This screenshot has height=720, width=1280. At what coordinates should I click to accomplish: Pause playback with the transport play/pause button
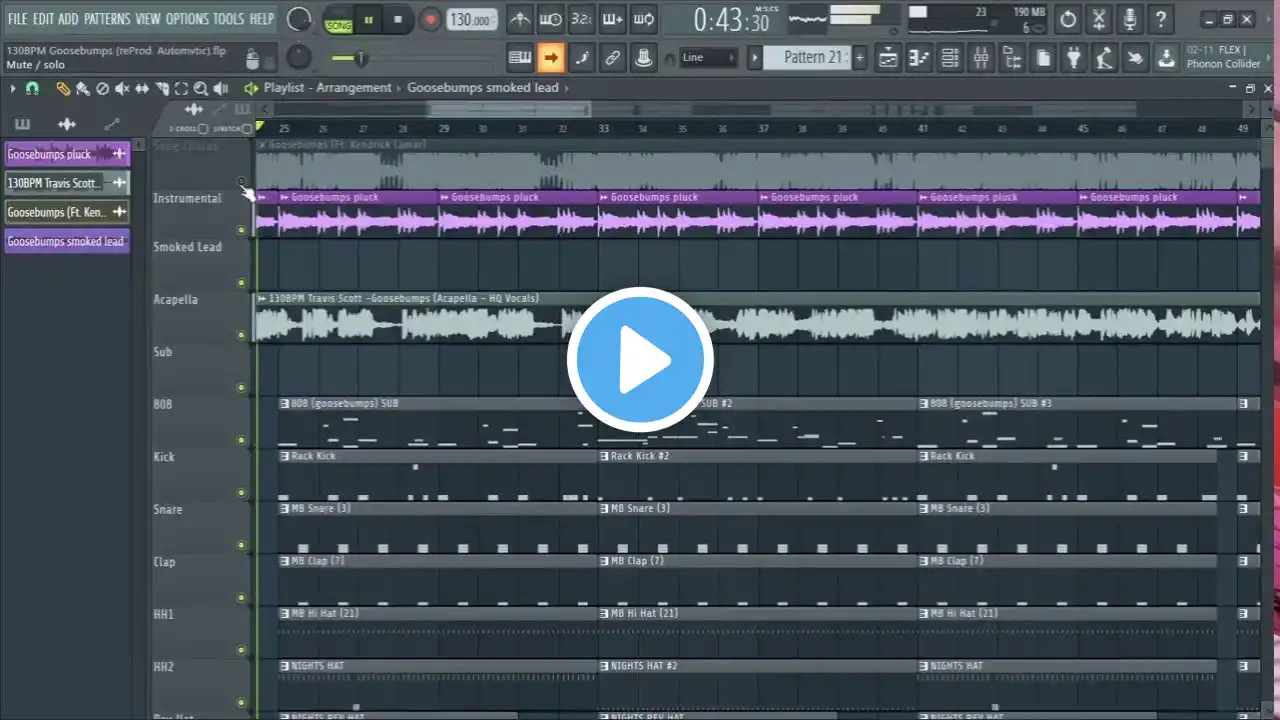(368, 19)
